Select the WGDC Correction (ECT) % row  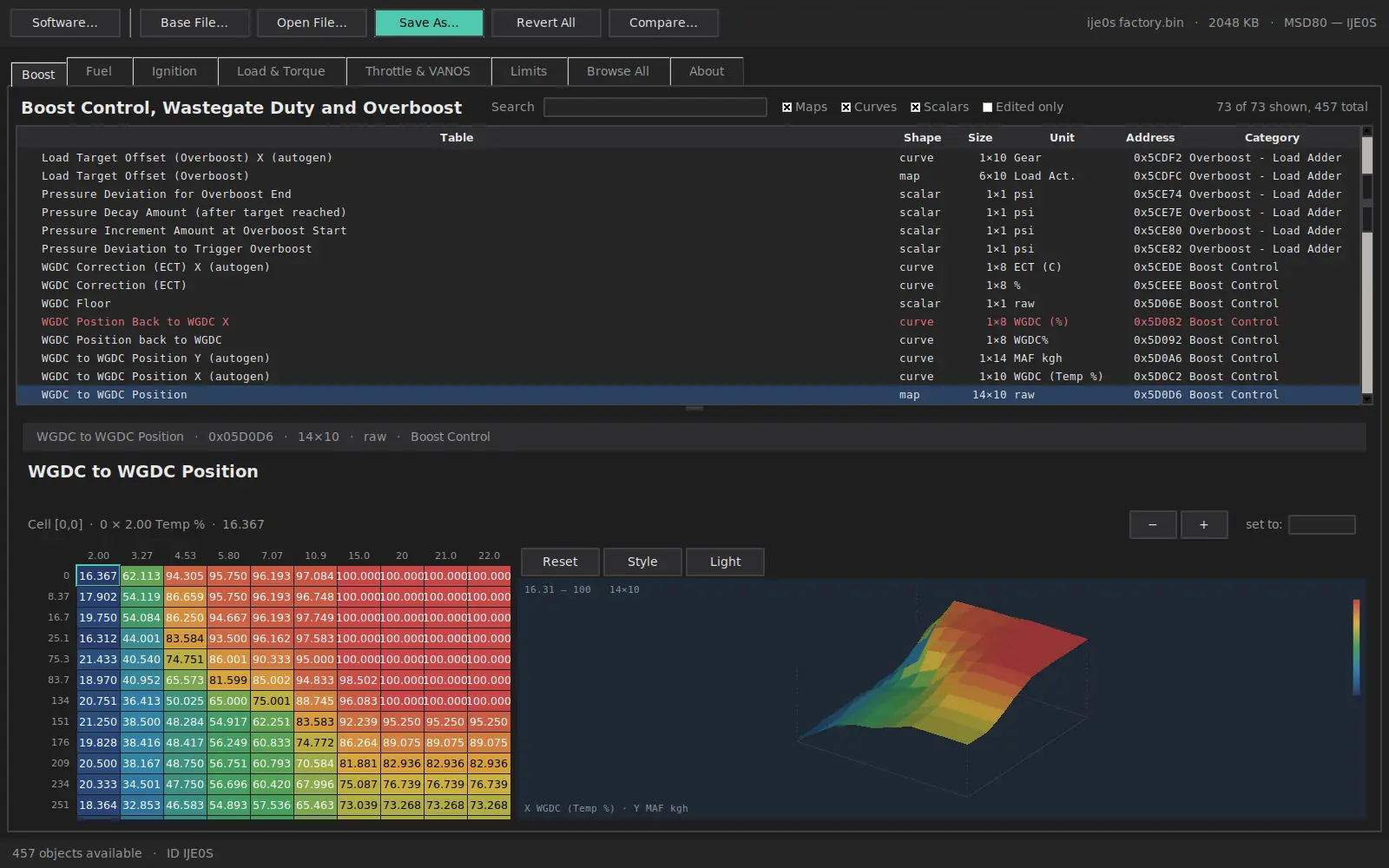pos(688,286)
